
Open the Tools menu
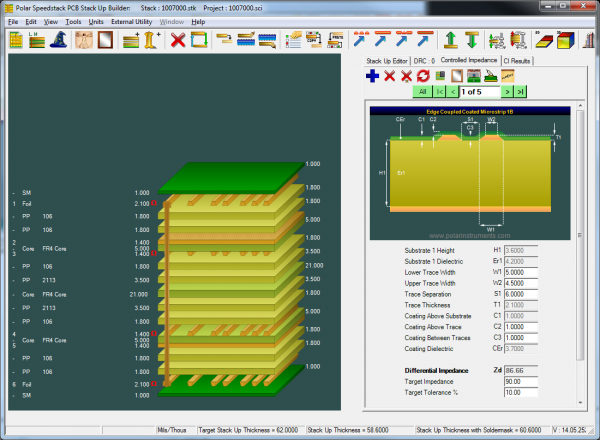pos(73,22)
